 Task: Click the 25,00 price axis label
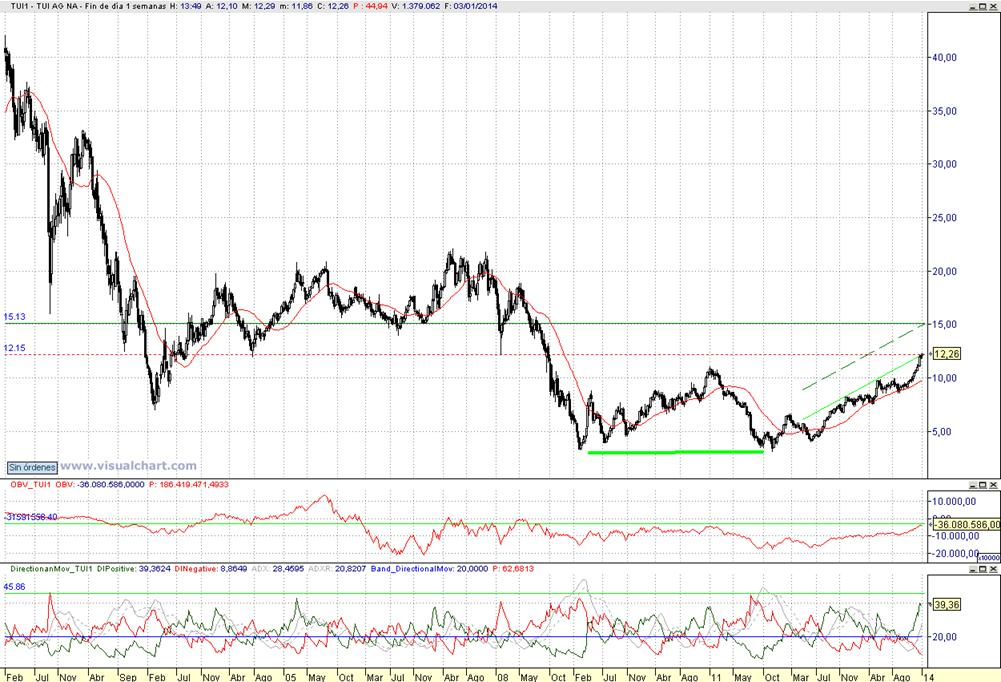click(x=945, y=218)
